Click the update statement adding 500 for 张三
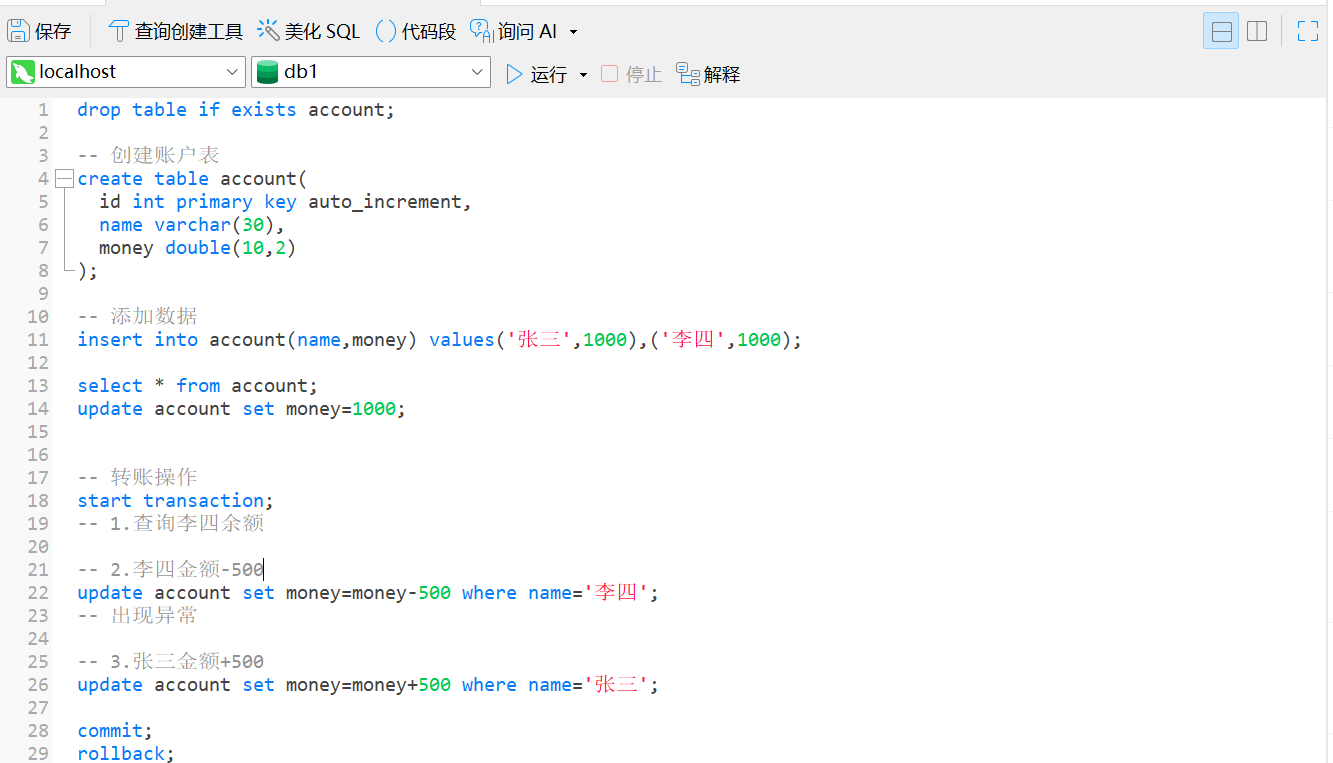The image size is (1333, 763). 368,685
